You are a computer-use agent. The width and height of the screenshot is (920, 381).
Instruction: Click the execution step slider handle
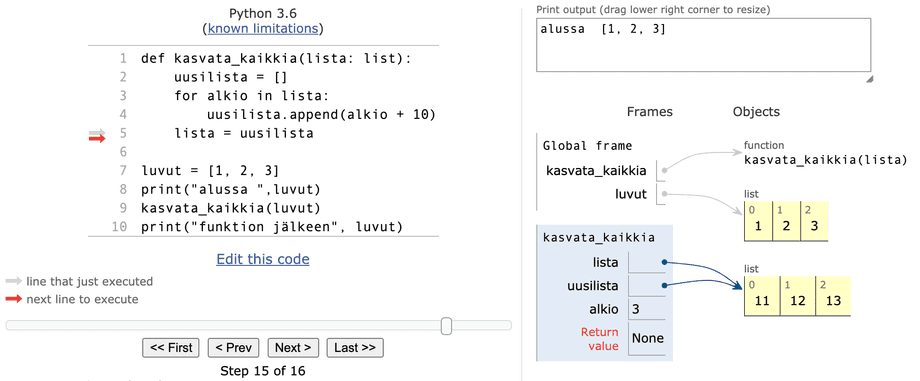point(446,325)
